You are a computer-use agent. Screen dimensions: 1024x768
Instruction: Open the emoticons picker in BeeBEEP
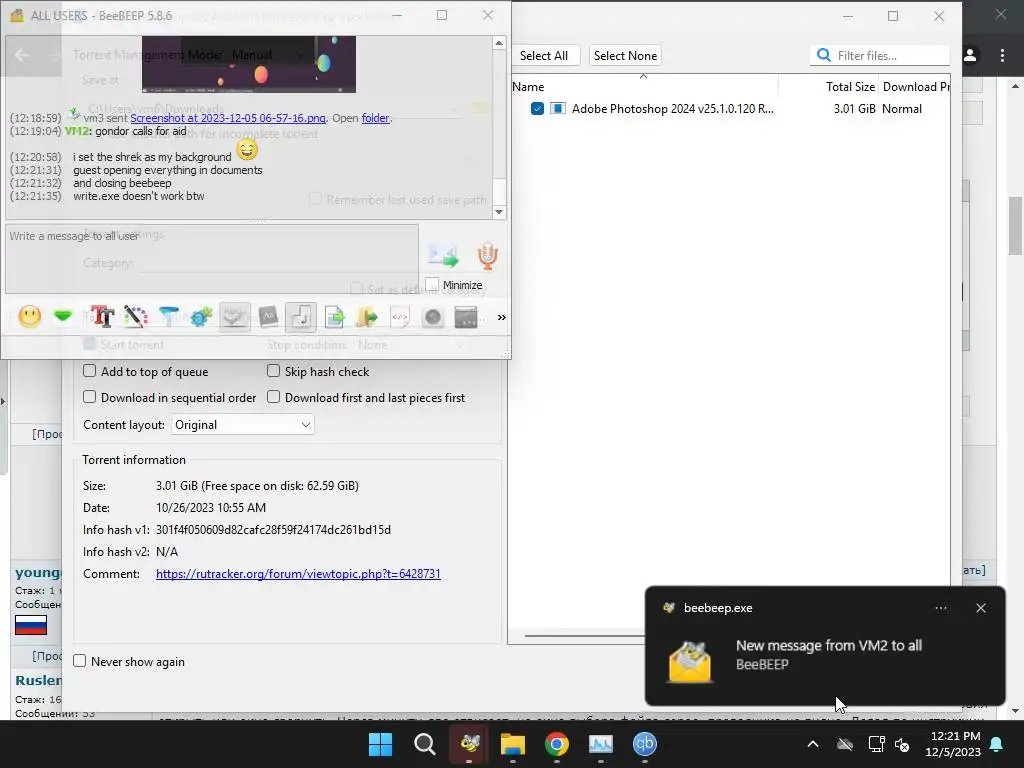click(x=29, y=317)
